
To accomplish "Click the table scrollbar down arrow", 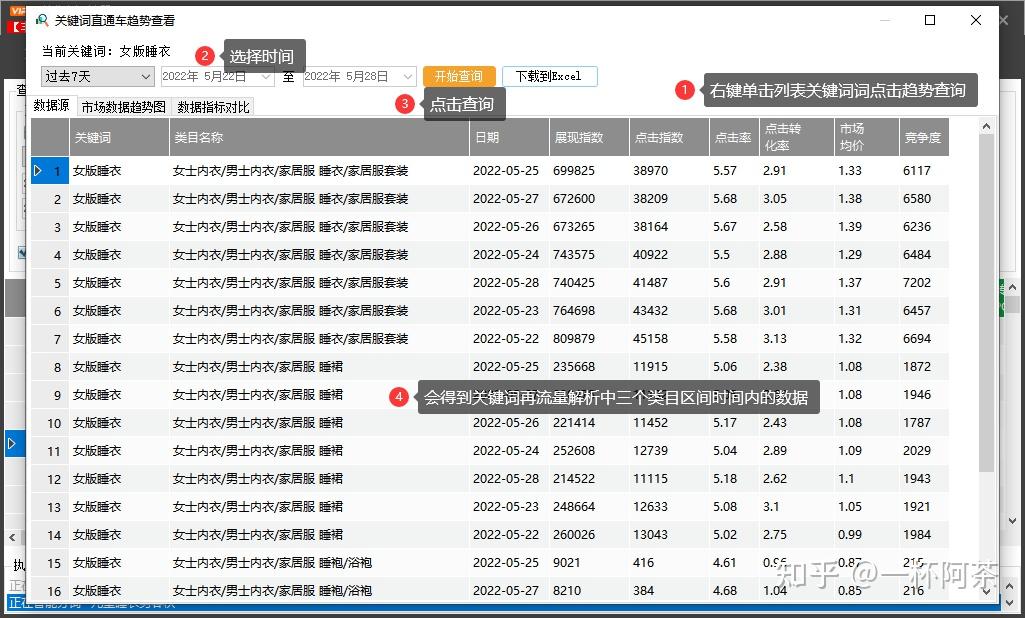I will tap(986, 591).
